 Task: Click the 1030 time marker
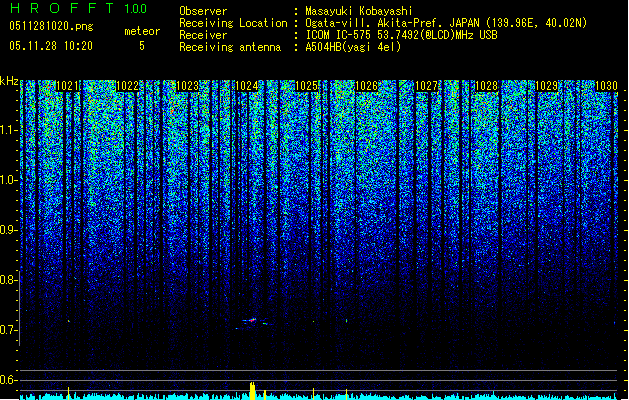[606, 86]
